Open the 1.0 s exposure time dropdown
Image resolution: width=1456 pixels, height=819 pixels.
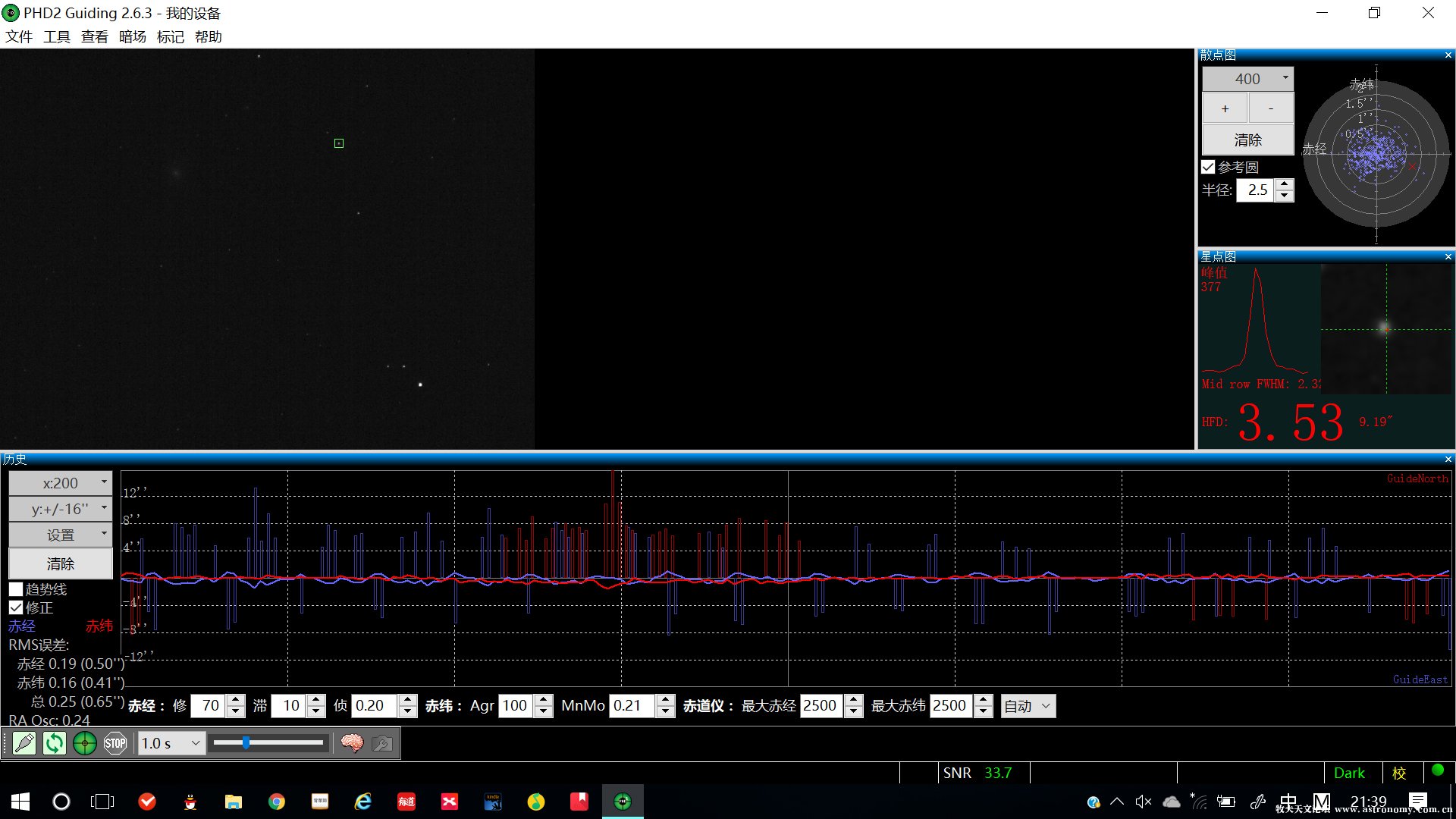[171, 743]
